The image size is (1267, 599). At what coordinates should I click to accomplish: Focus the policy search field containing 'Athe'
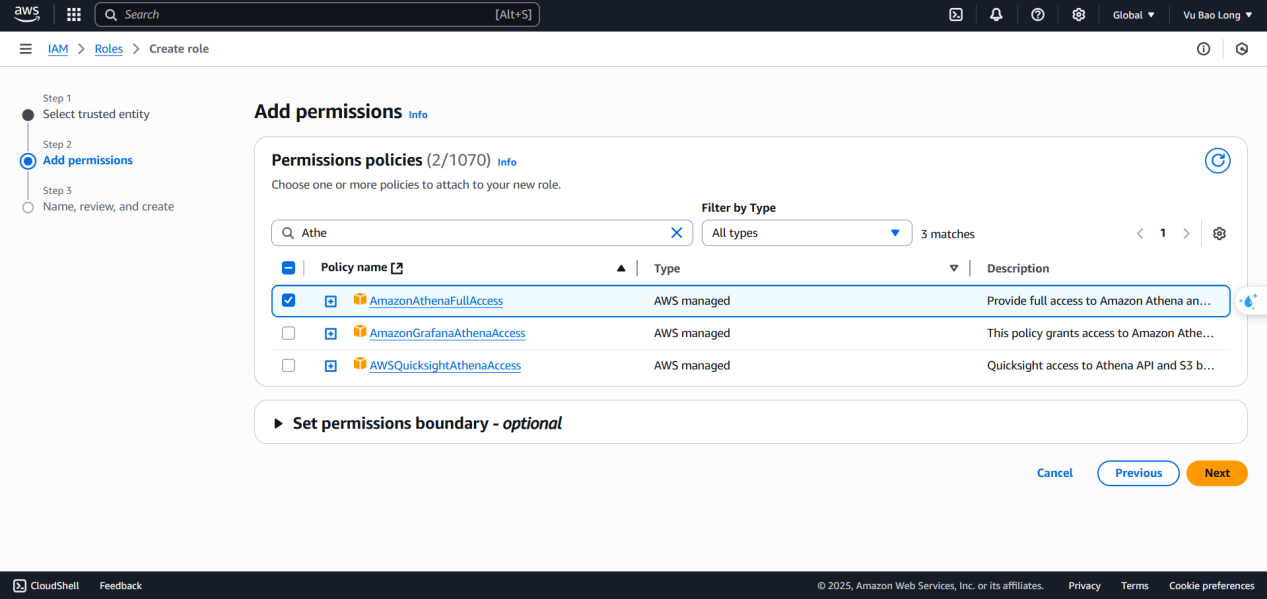click(482, 233)
